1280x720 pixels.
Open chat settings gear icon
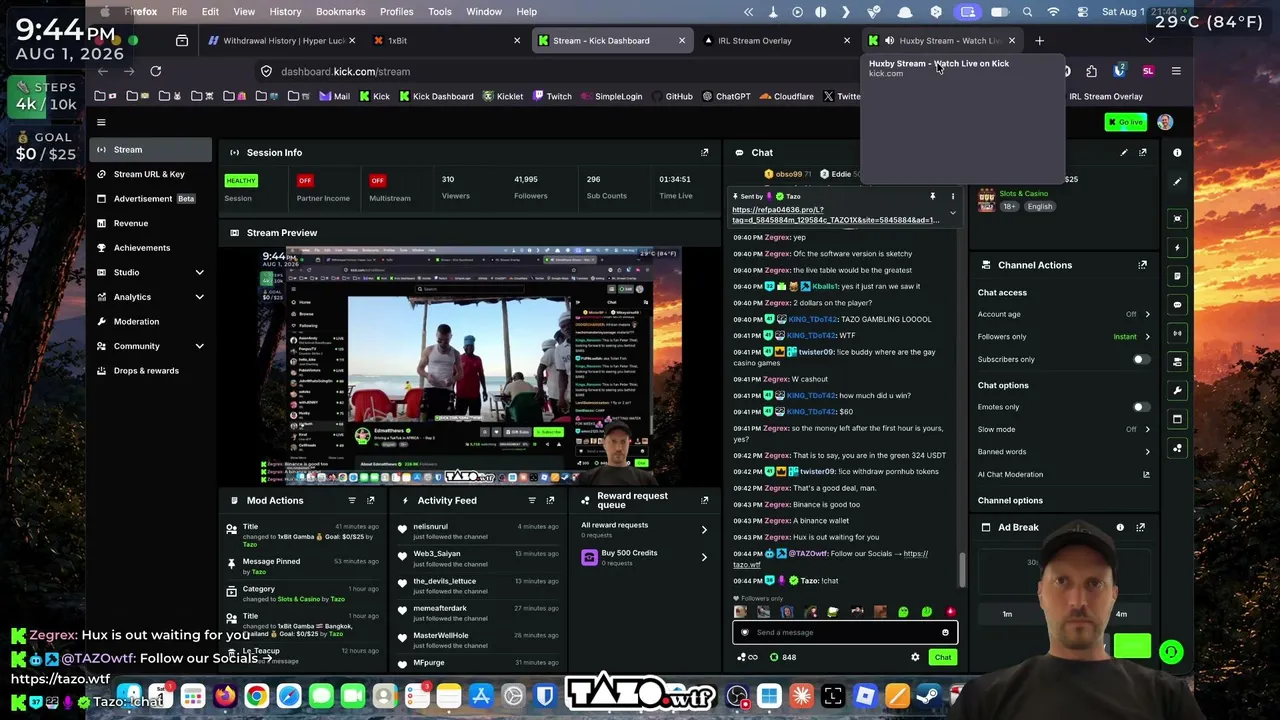[915, 657]
